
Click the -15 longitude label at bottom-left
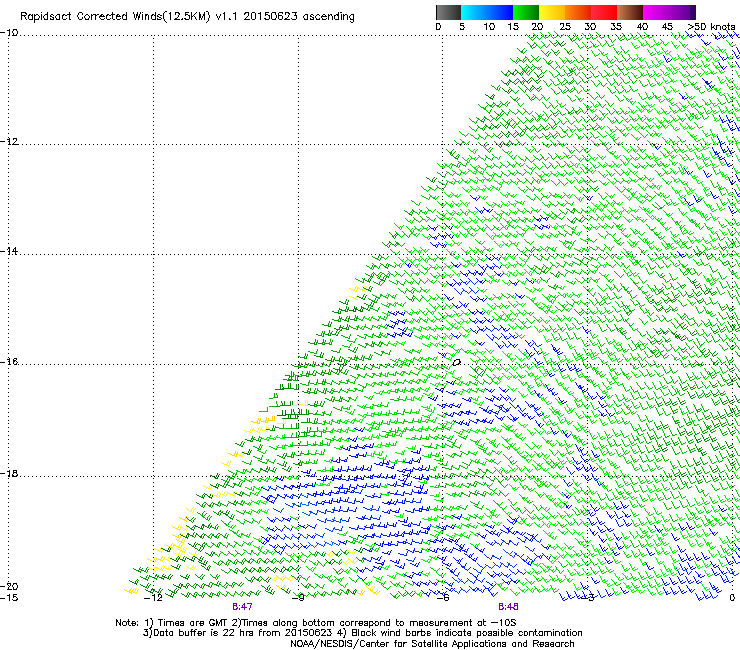(9, 598)
